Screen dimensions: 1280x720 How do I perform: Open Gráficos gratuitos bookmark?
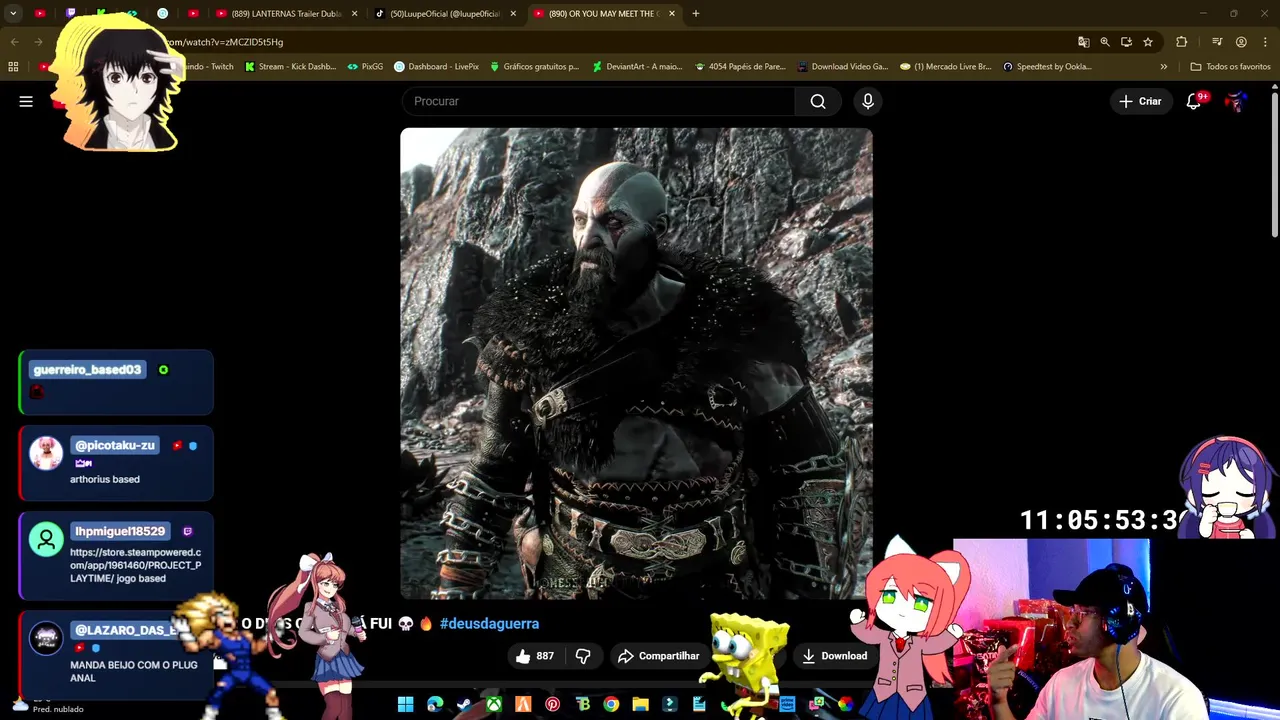pyautogui.click(x=534, y=67)
